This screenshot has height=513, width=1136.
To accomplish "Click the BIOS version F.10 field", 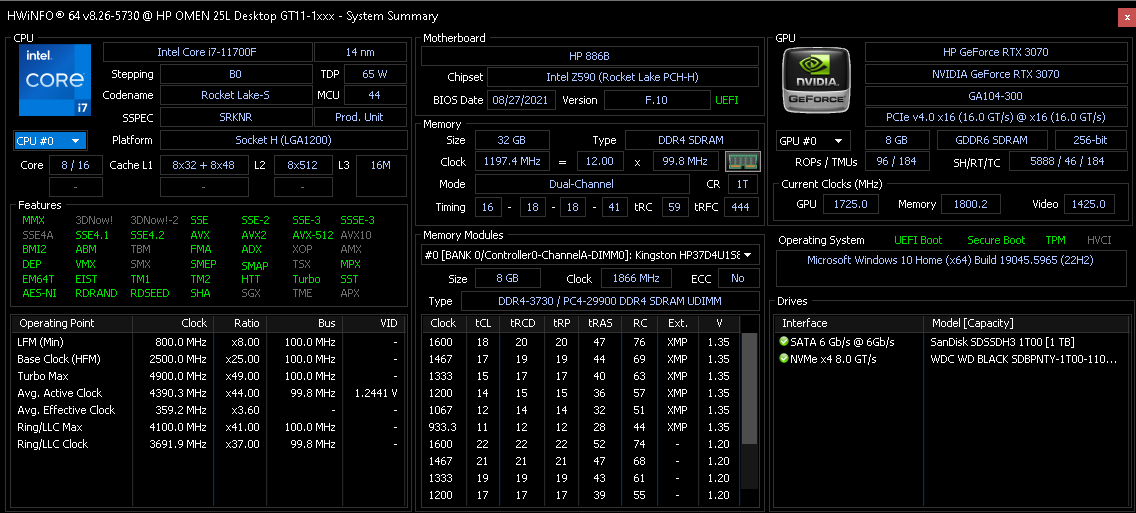I will (656, 100).
